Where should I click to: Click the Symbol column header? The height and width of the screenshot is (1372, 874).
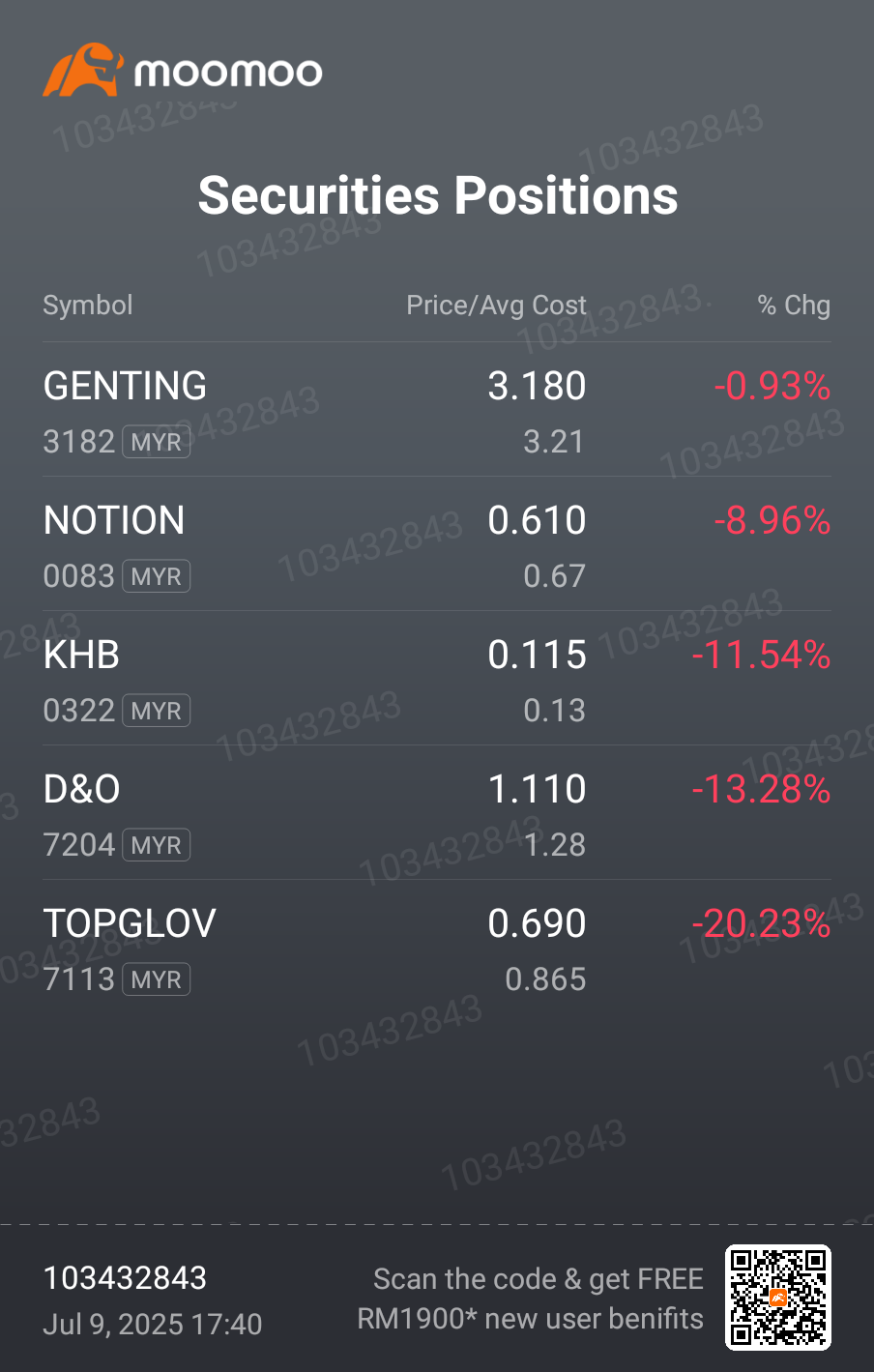click(88, 306)
